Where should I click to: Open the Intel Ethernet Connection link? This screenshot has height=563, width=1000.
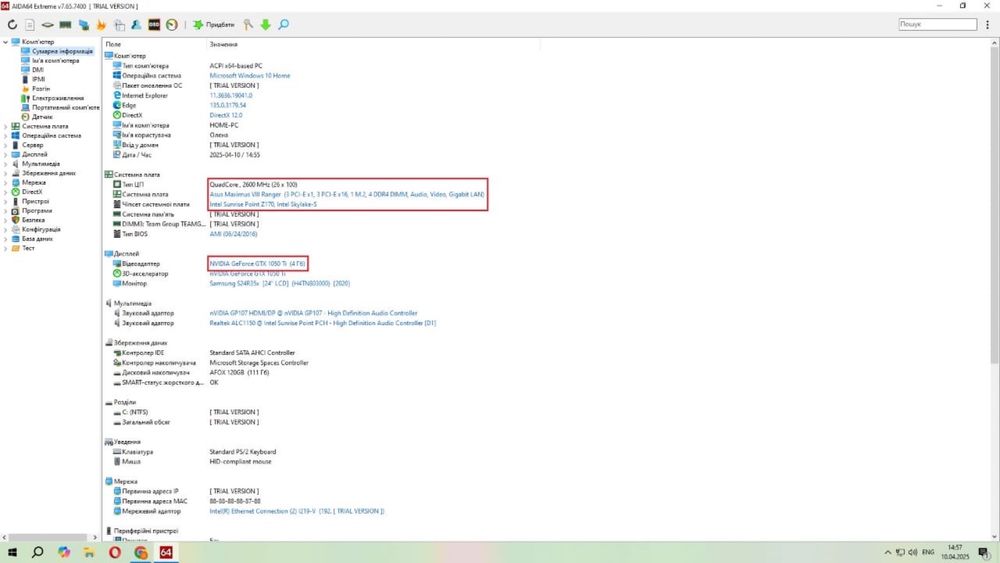[x=297, y=511]
